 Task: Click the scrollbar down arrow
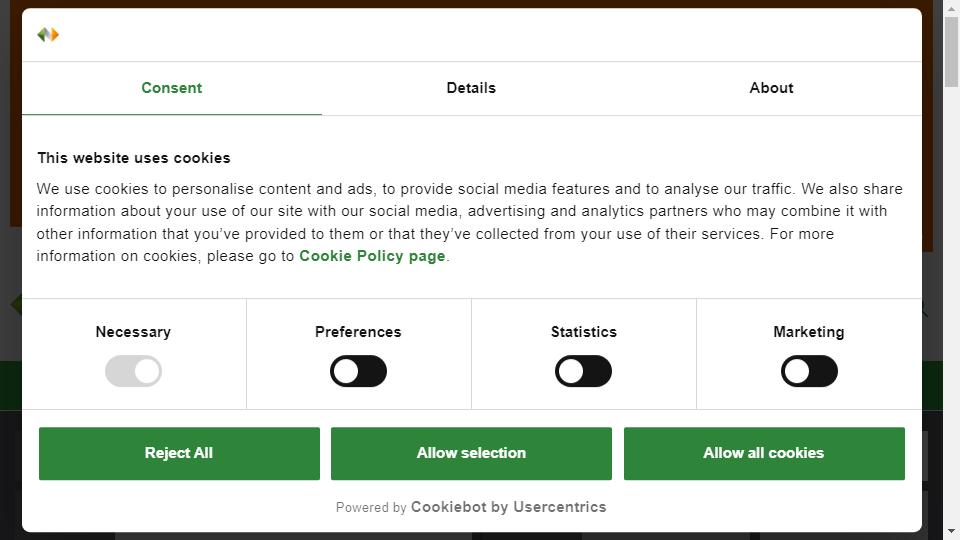951,531
